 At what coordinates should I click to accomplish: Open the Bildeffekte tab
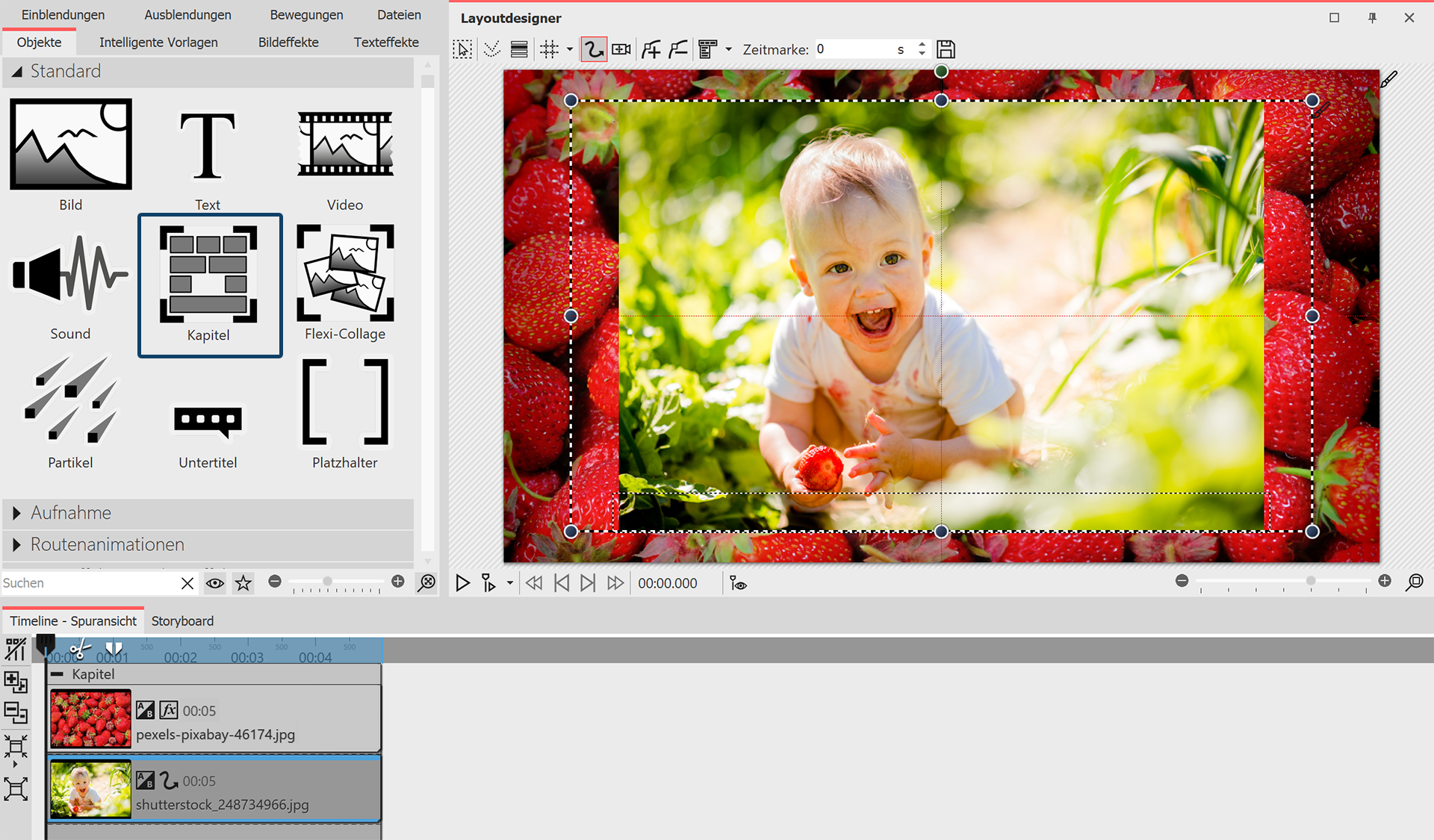pyautogui.click(x=288, y=42)
